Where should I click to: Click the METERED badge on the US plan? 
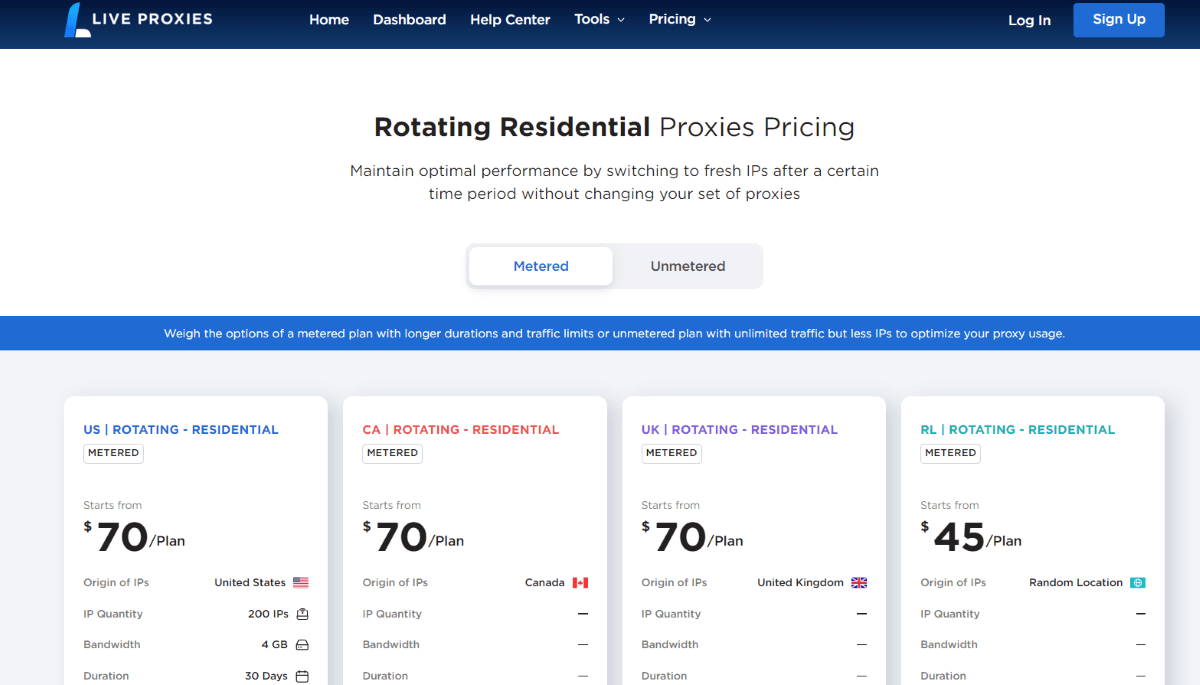click(113, 453)
